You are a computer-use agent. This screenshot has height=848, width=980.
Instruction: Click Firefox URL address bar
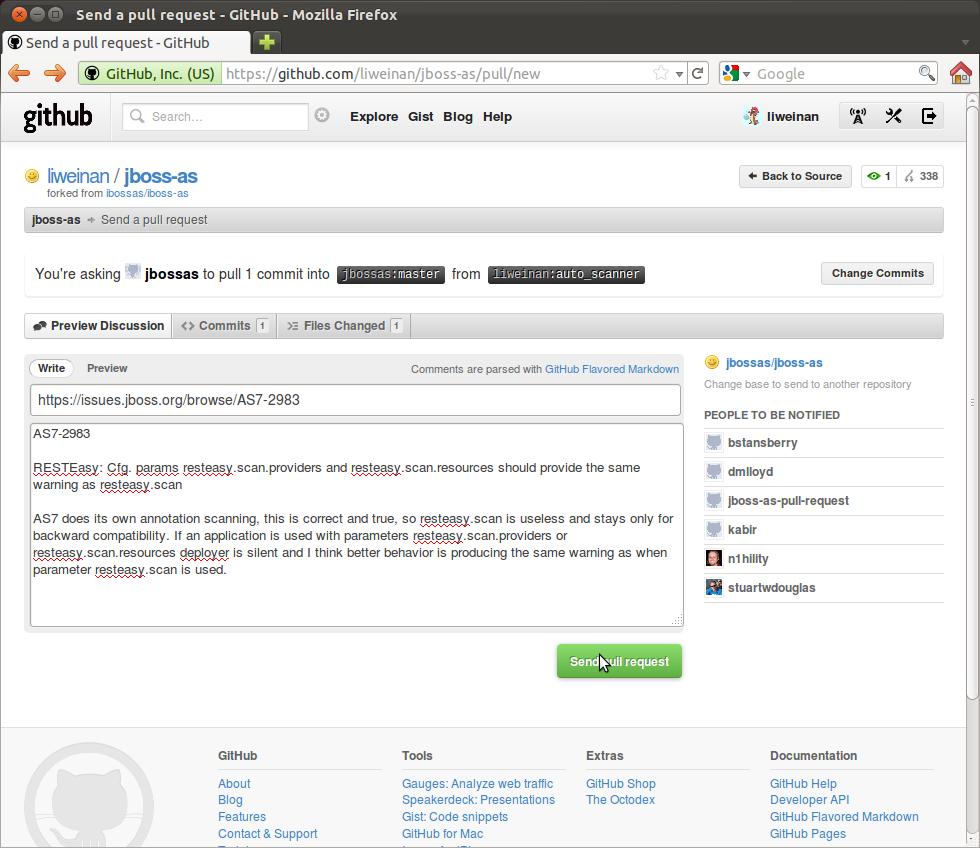pyautogui.click(x=438, y=74)
